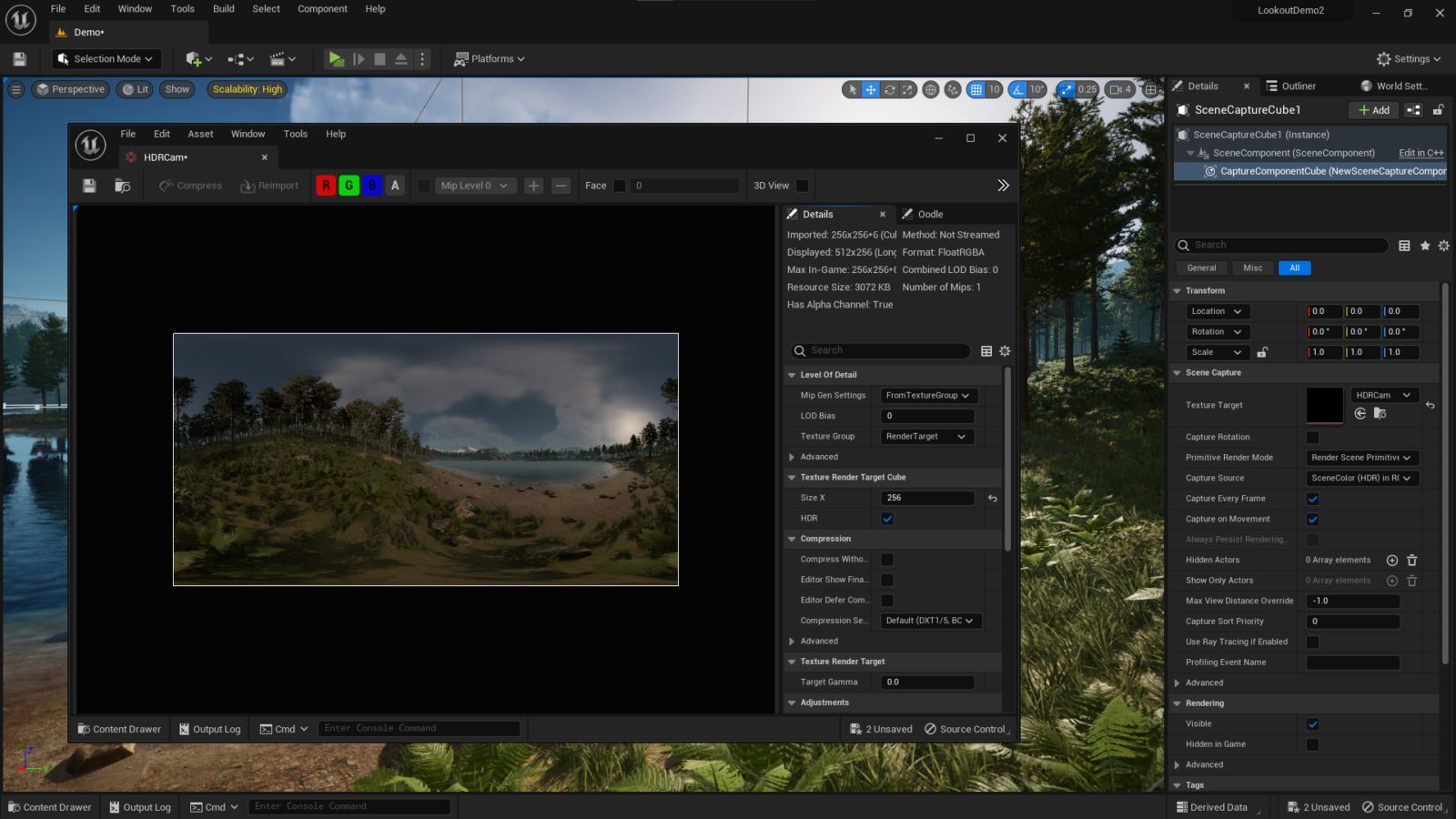Reimport the HDRCam texture asset
The width and height of the screenshot is (1456, 819).
269,185
